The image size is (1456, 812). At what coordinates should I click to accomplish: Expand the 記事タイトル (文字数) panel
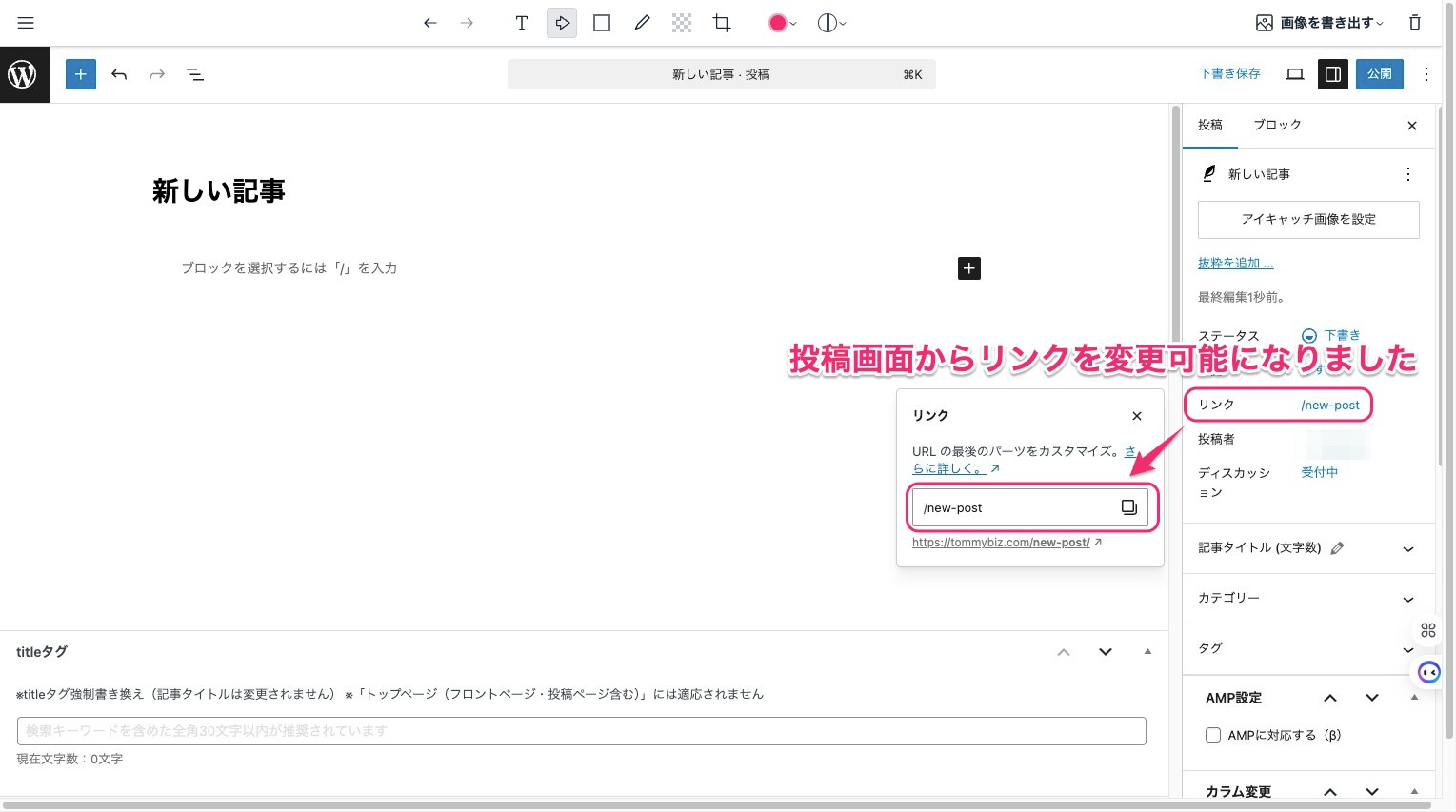coord(1407,548)
